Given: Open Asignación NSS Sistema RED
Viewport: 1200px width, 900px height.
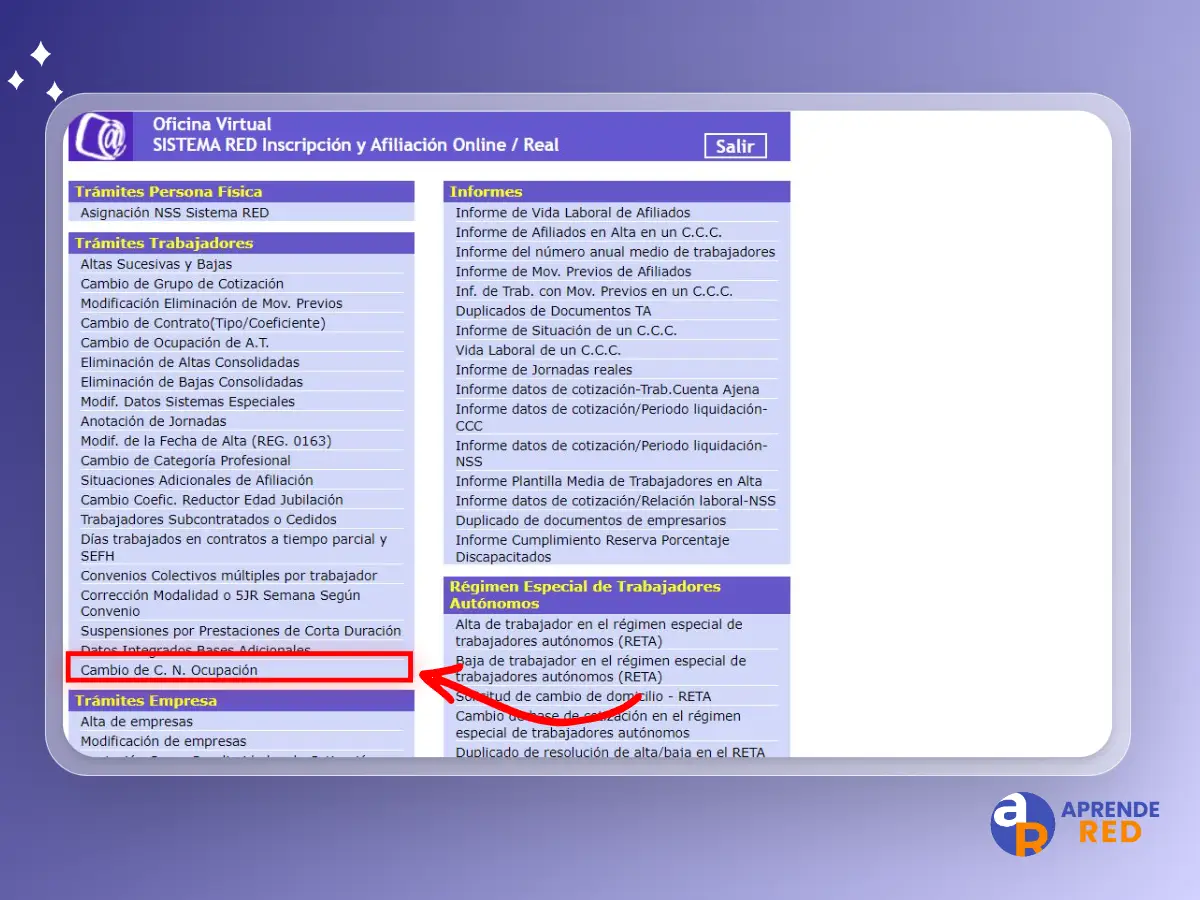Looking at the screenshot, I should pos(174,213).
